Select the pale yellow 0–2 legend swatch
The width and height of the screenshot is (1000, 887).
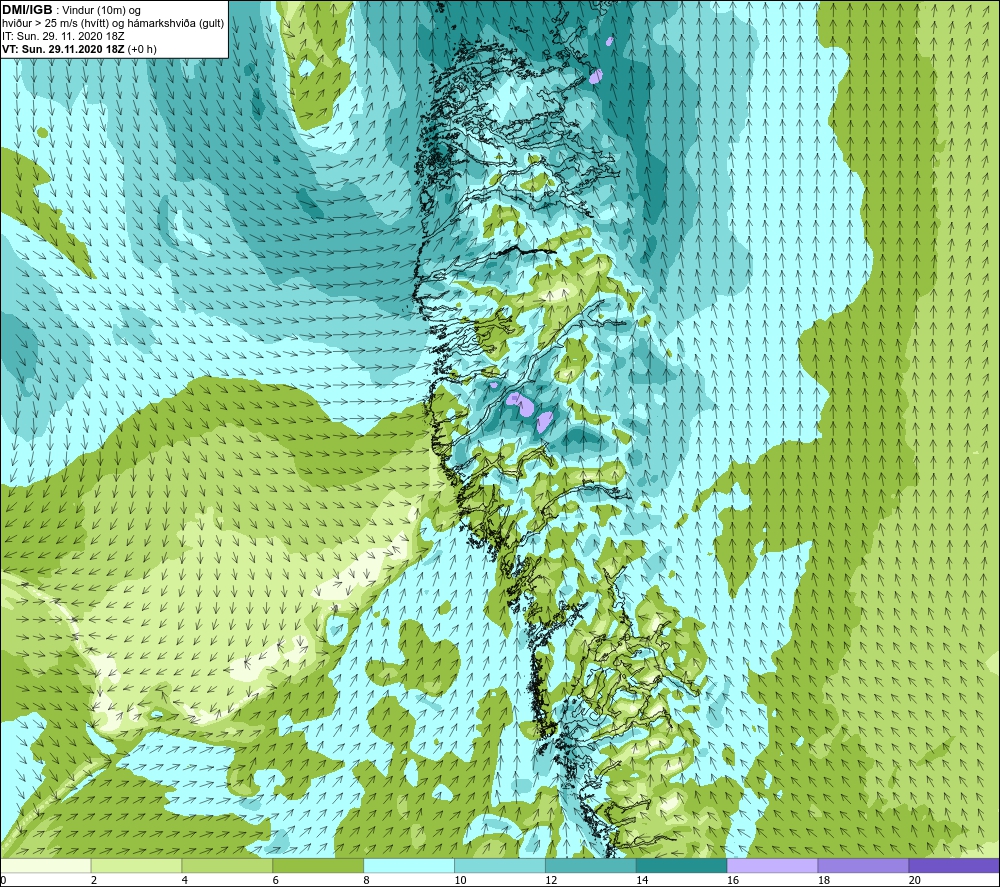pos(46,865)
